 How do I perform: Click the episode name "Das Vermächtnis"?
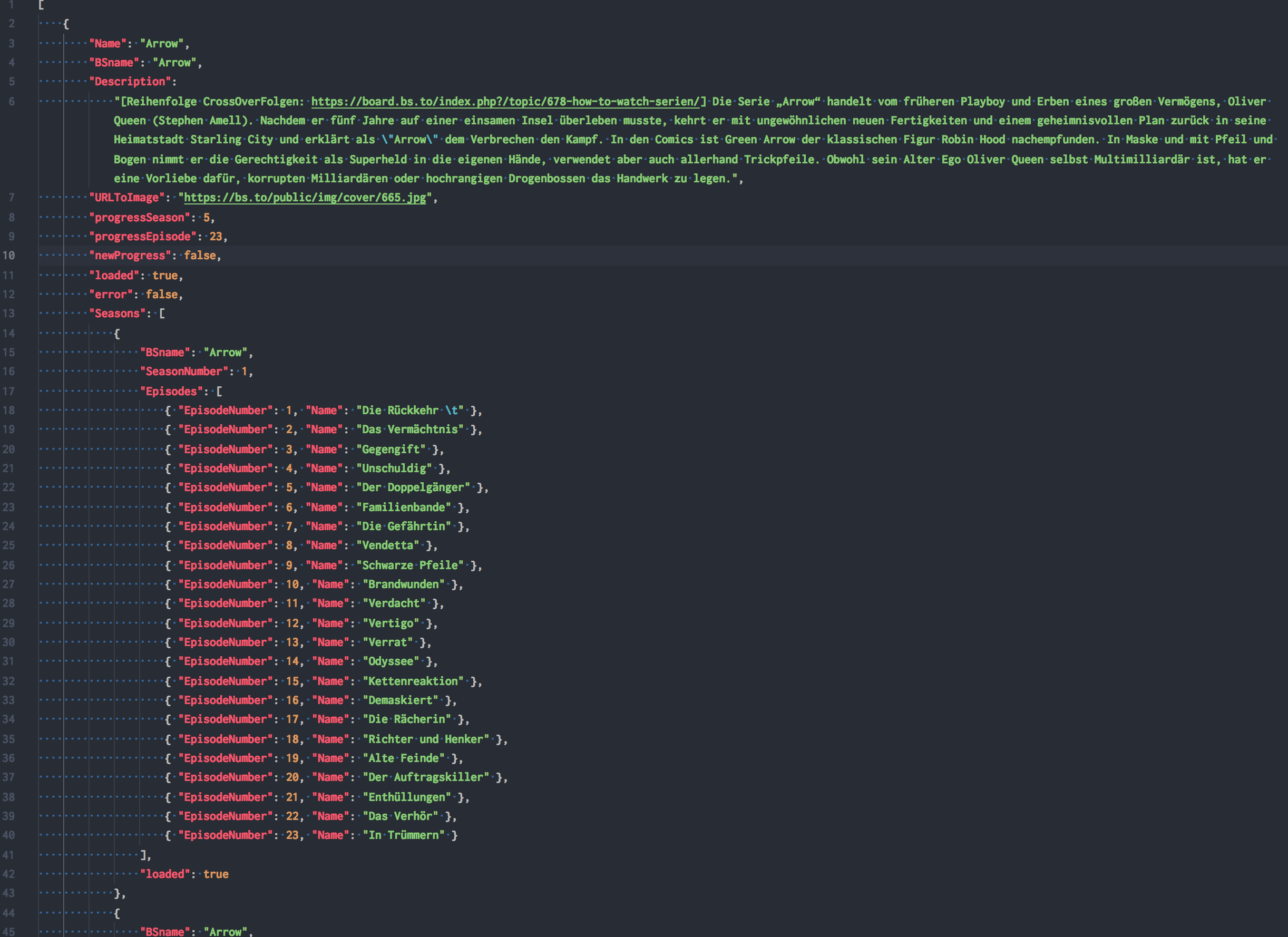(x=410, y=430)
